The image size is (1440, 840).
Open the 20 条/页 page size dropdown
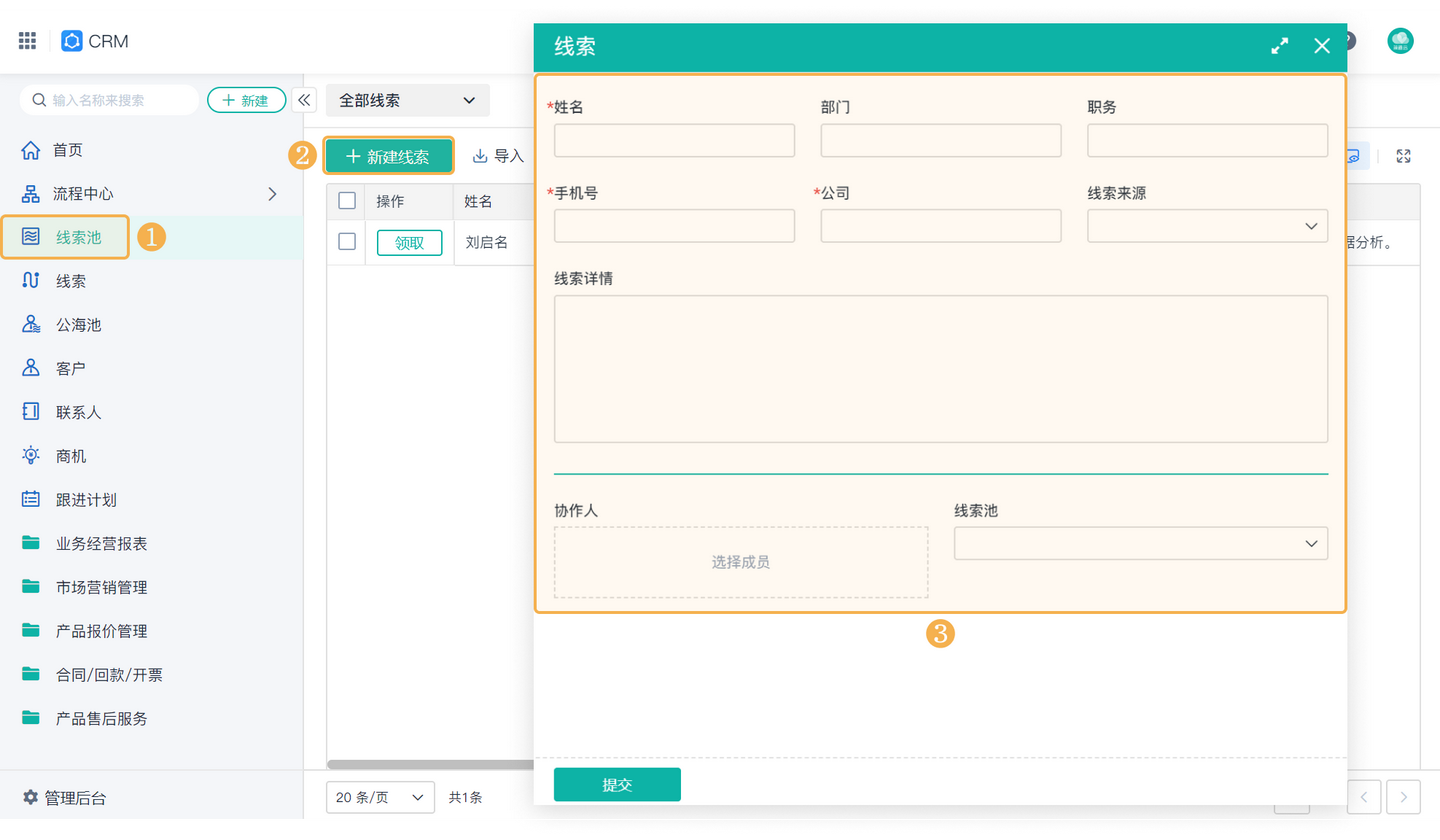pyautogui.click(x=380, y=797)
